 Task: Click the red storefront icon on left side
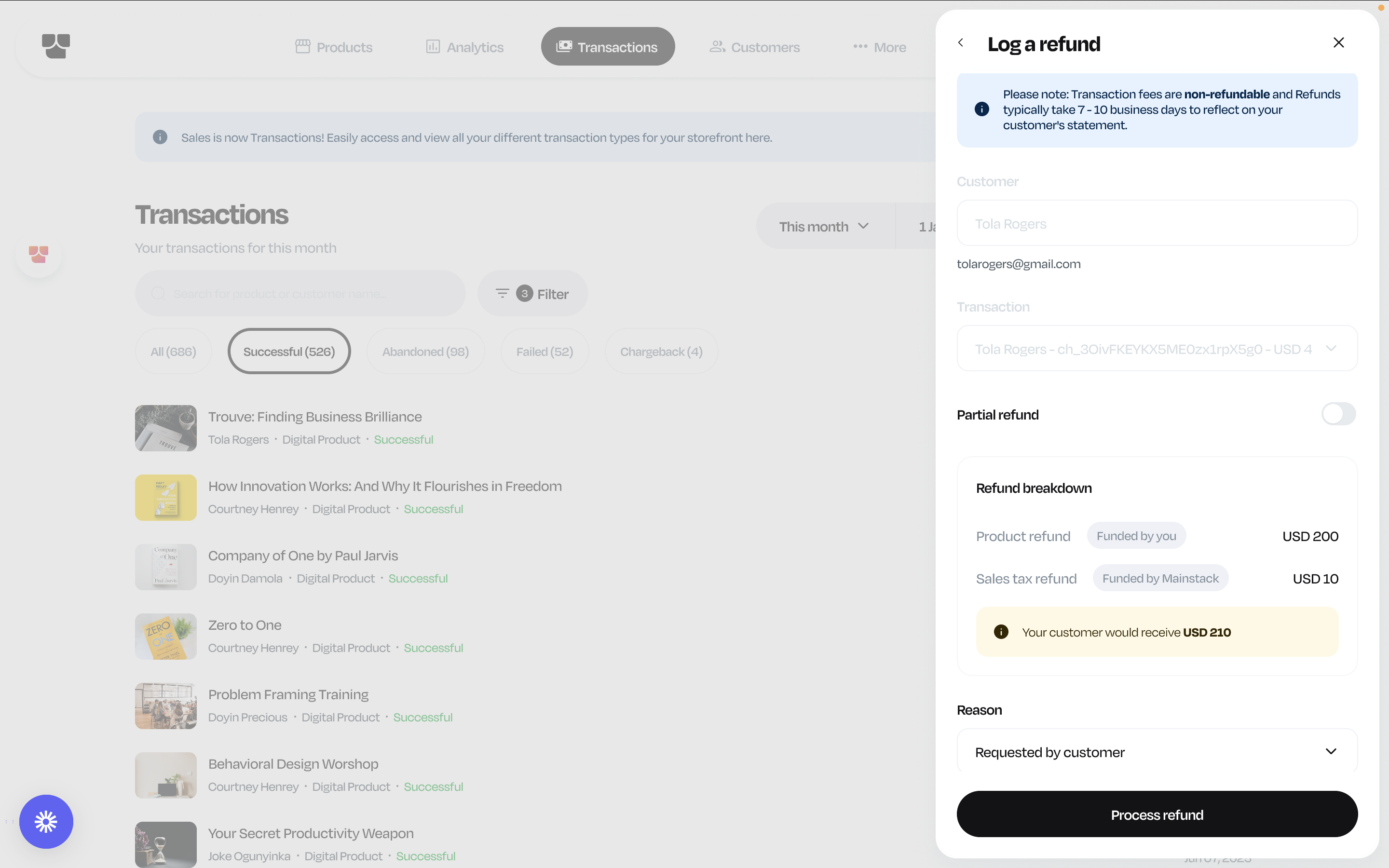point(39,254)
